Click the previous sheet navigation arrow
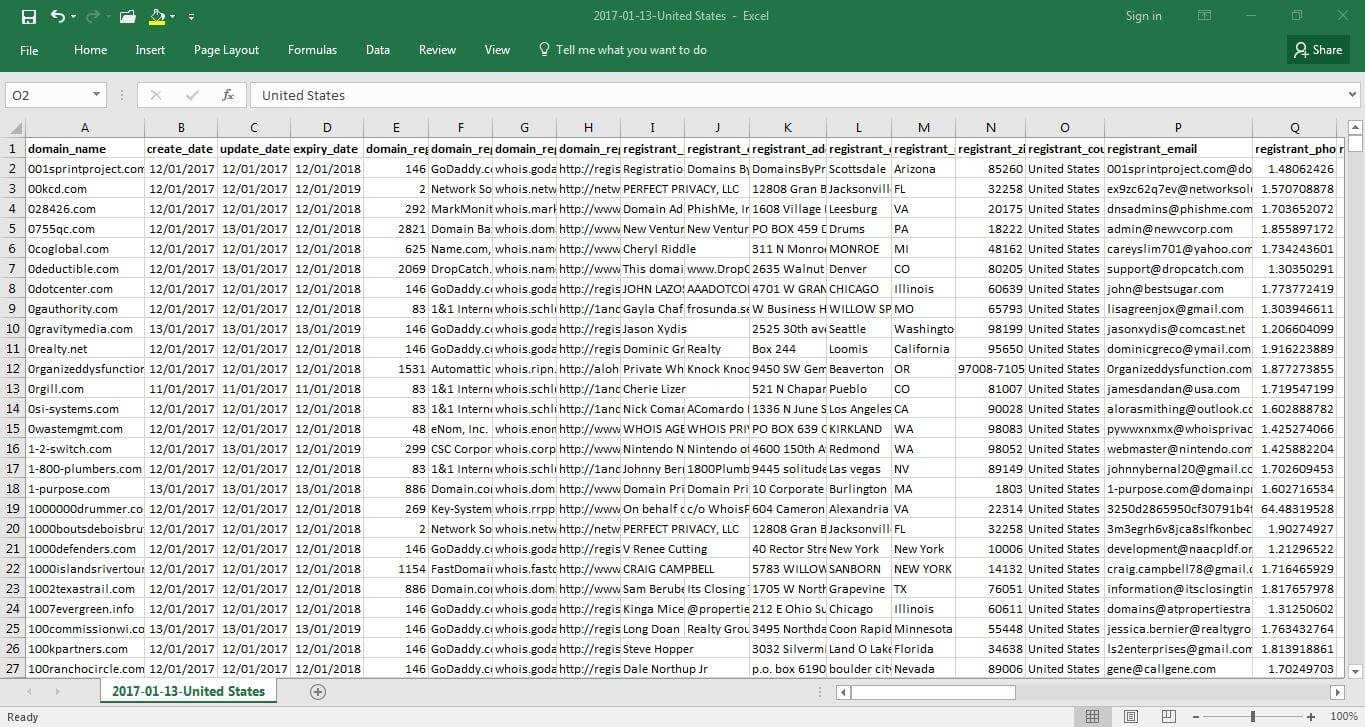The width and height of the screenshot is (1365, 727). tap(29, 691)
